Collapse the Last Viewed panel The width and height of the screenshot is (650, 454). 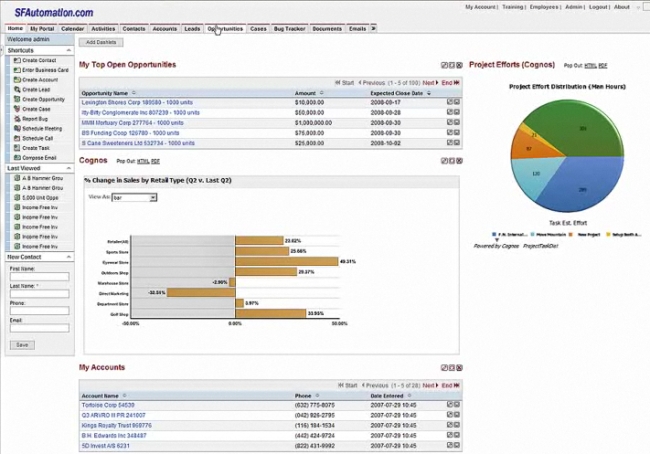click(69, 168)
